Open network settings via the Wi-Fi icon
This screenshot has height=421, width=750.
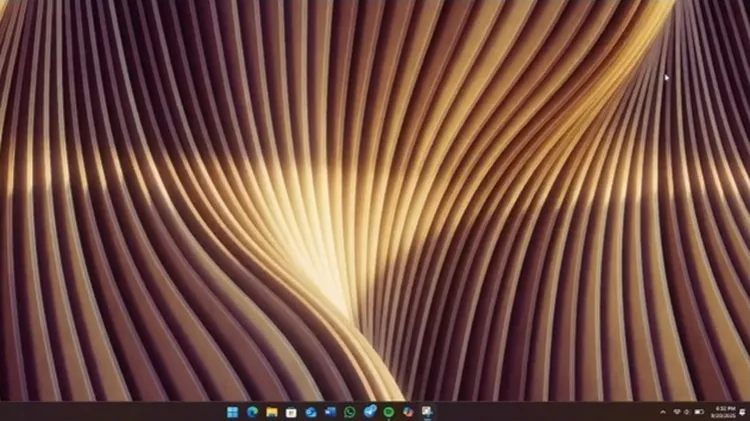676,412
